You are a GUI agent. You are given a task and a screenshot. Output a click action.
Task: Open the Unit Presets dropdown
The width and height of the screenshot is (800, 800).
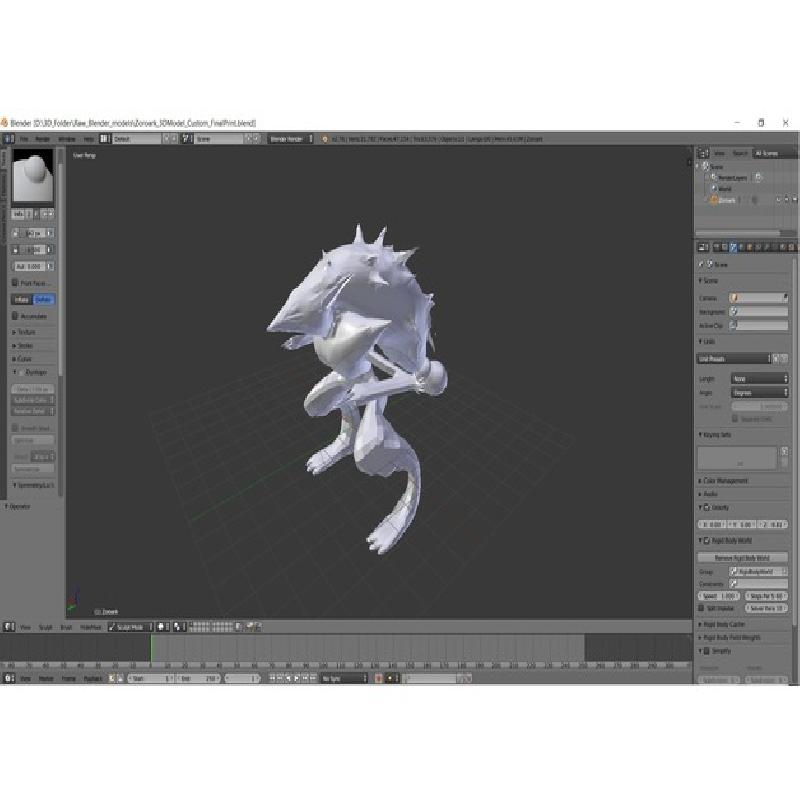734,359
